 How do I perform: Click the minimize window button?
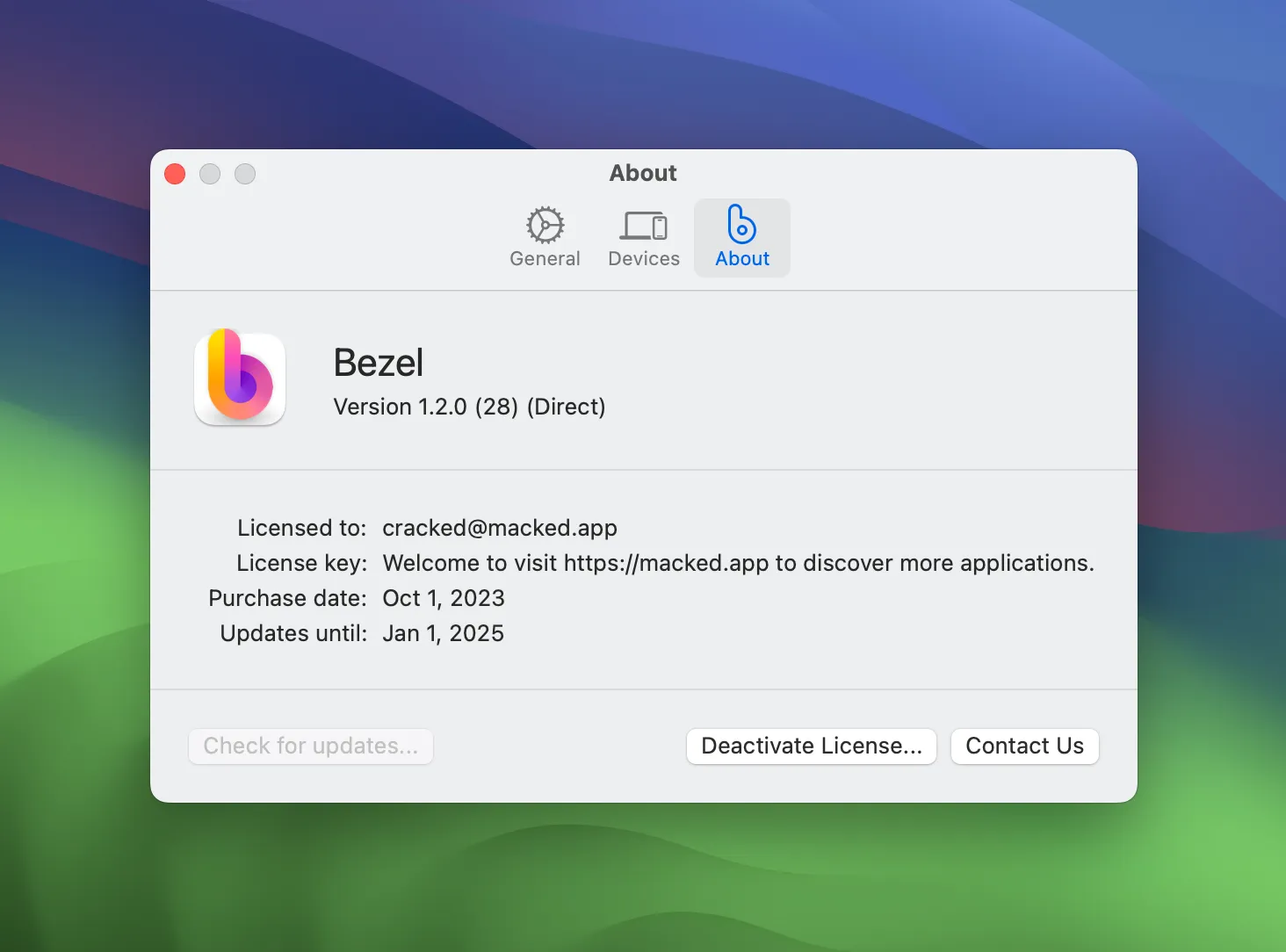[210, 174]
